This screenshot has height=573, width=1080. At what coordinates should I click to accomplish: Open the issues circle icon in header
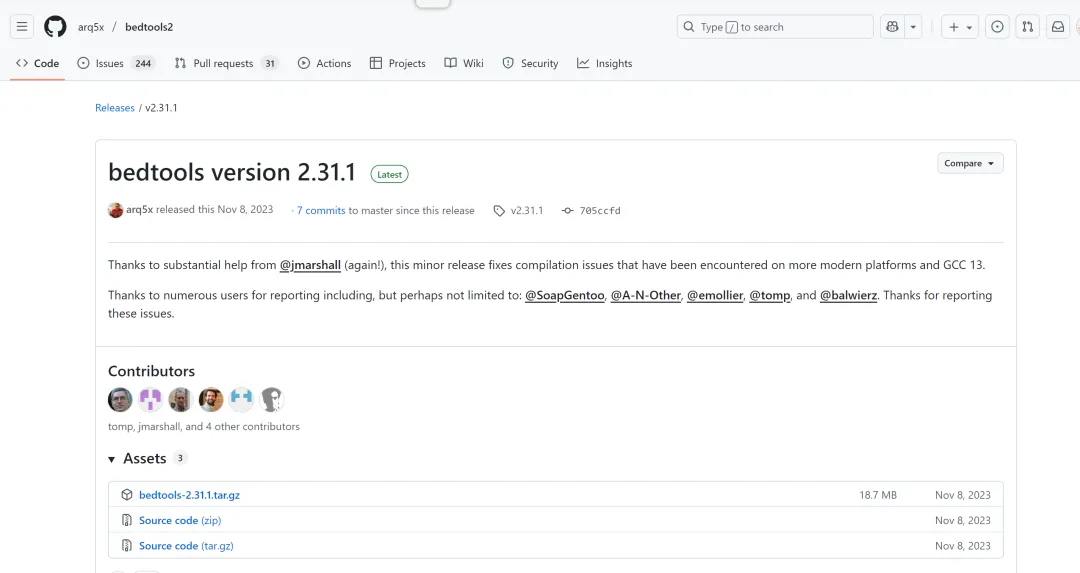tap(997, 27)
